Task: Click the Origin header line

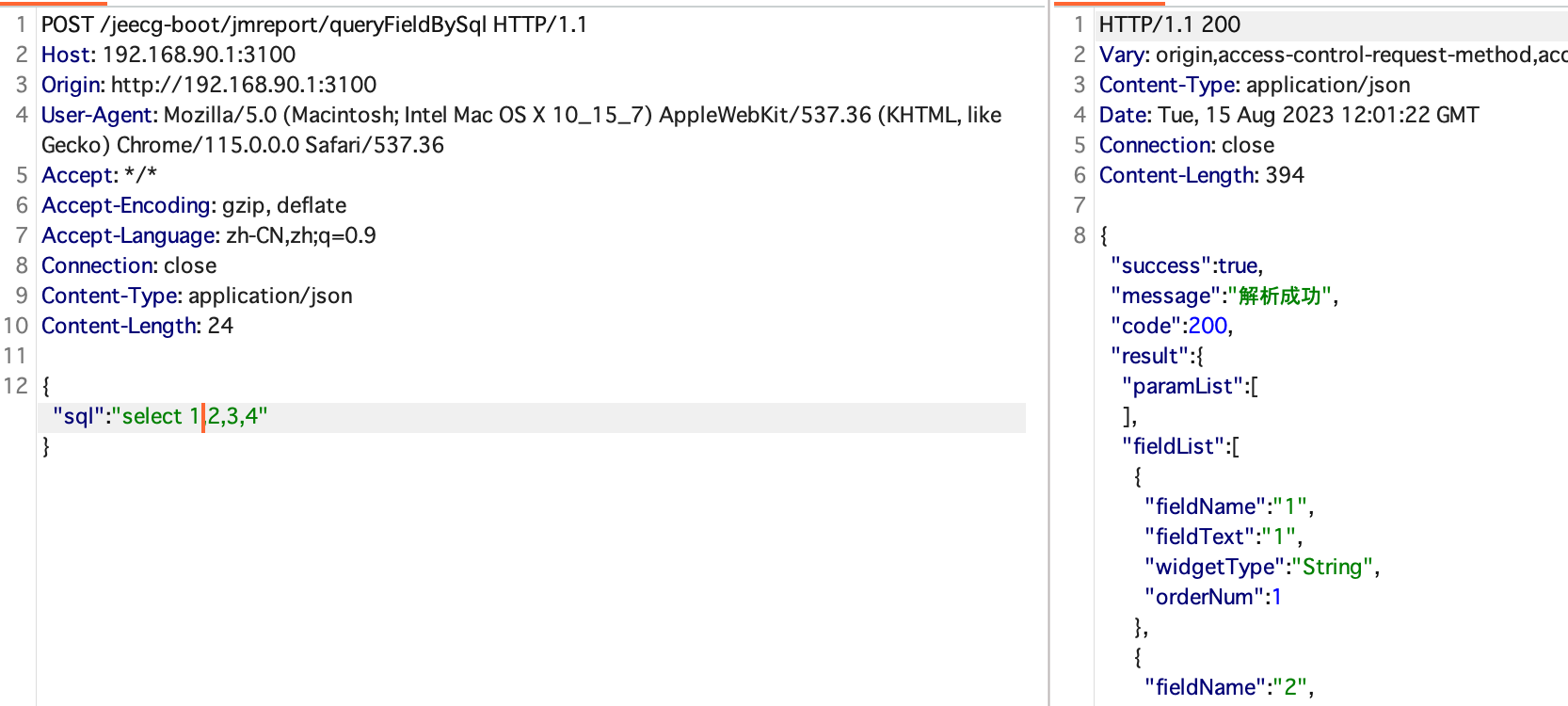Action: tap(209, 85)
